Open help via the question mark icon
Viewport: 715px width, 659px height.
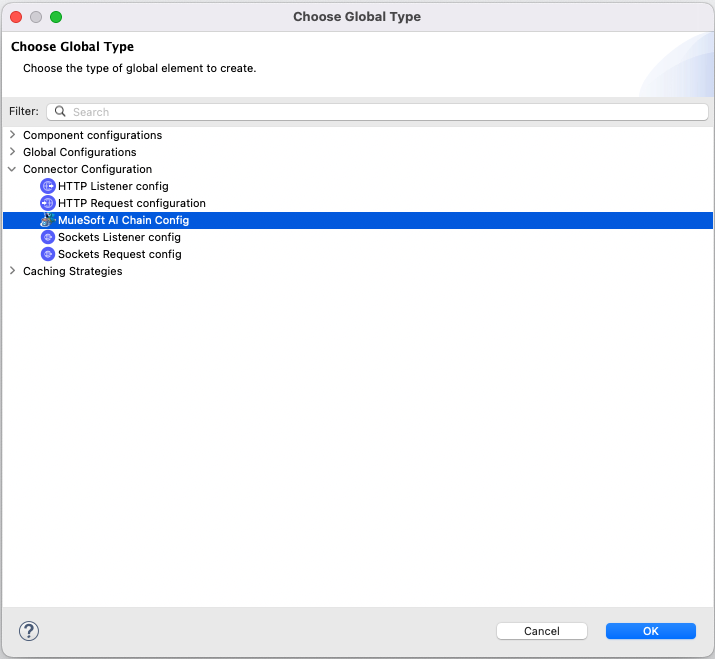click(28, 630)
